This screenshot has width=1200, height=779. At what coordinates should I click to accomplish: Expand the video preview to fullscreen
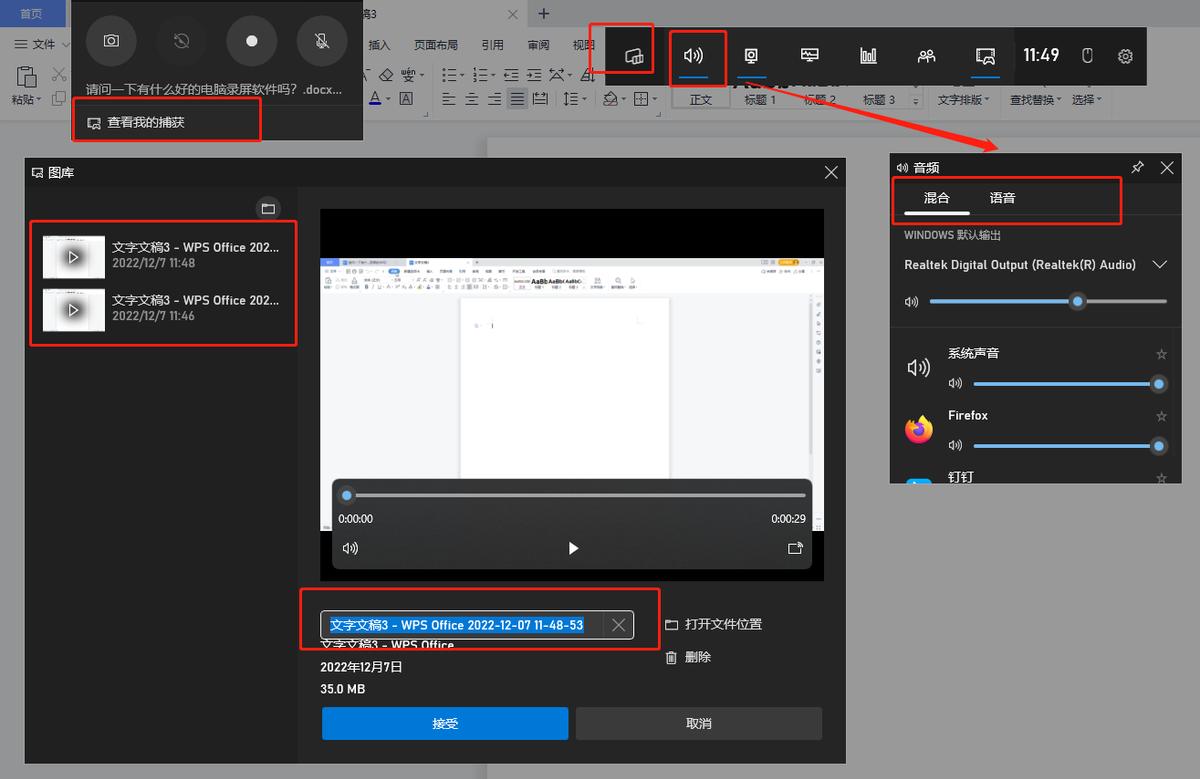tap(795, 548)
